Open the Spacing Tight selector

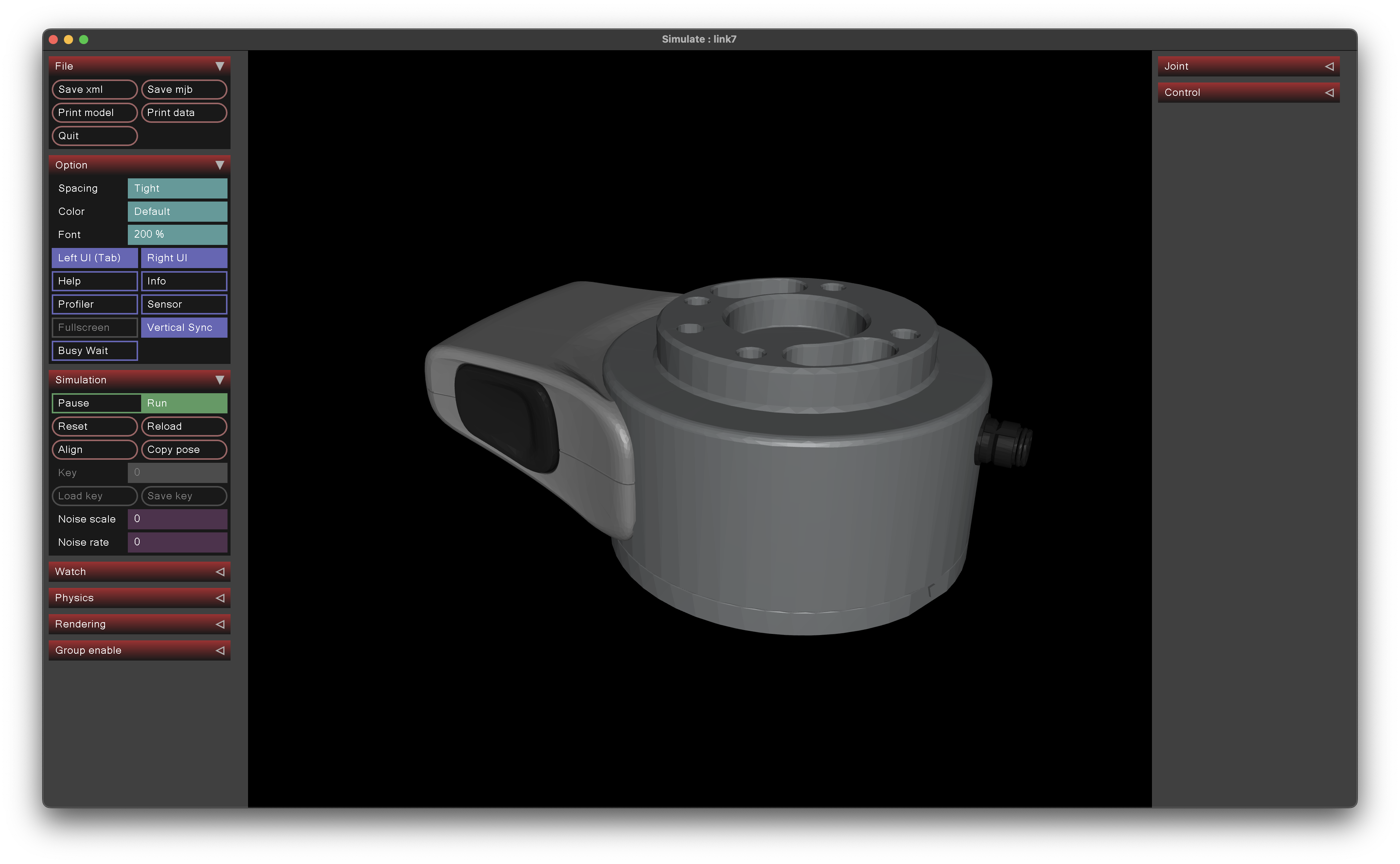pos(177,188)
